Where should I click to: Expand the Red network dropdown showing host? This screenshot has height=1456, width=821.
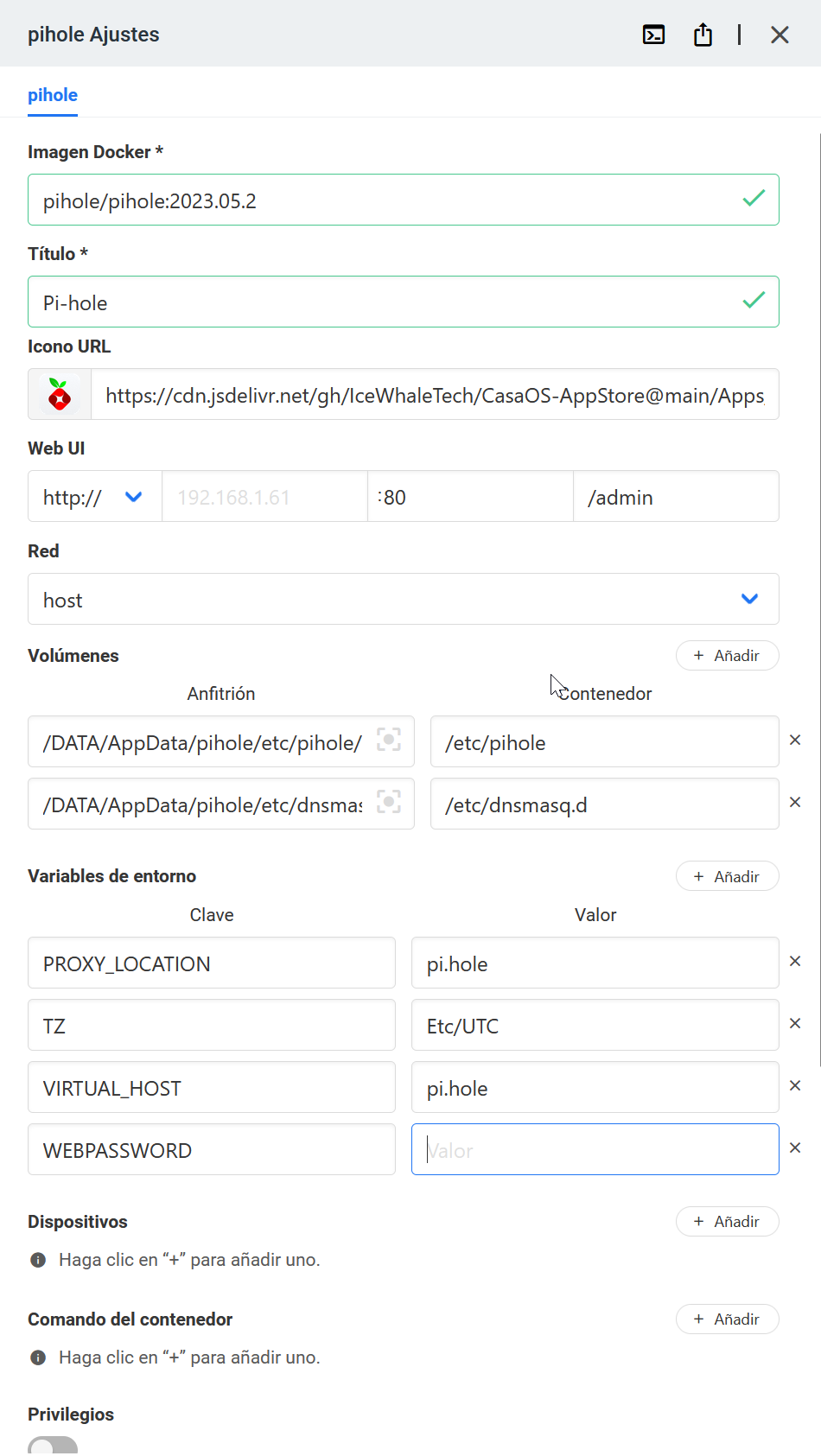[x=404, y=600]
